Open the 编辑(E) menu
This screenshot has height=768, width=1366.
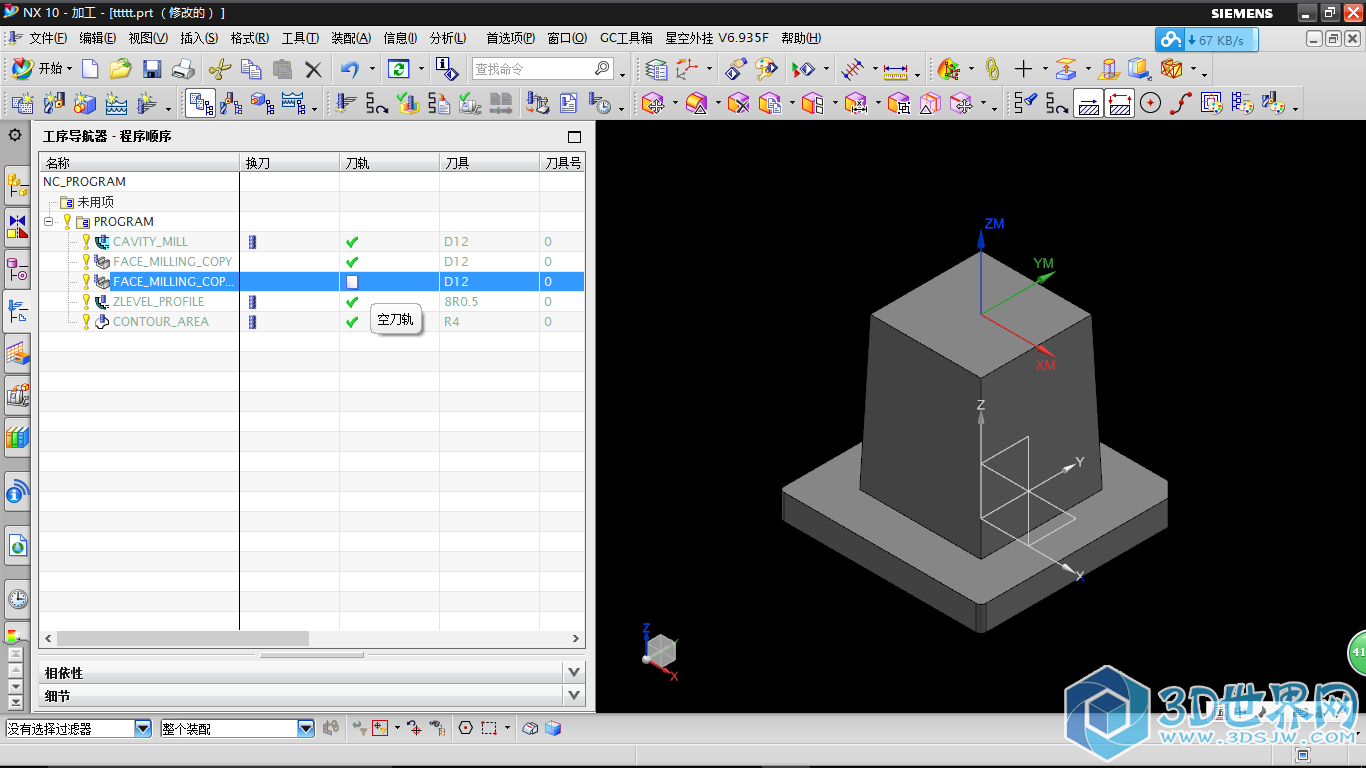[99, 38]
